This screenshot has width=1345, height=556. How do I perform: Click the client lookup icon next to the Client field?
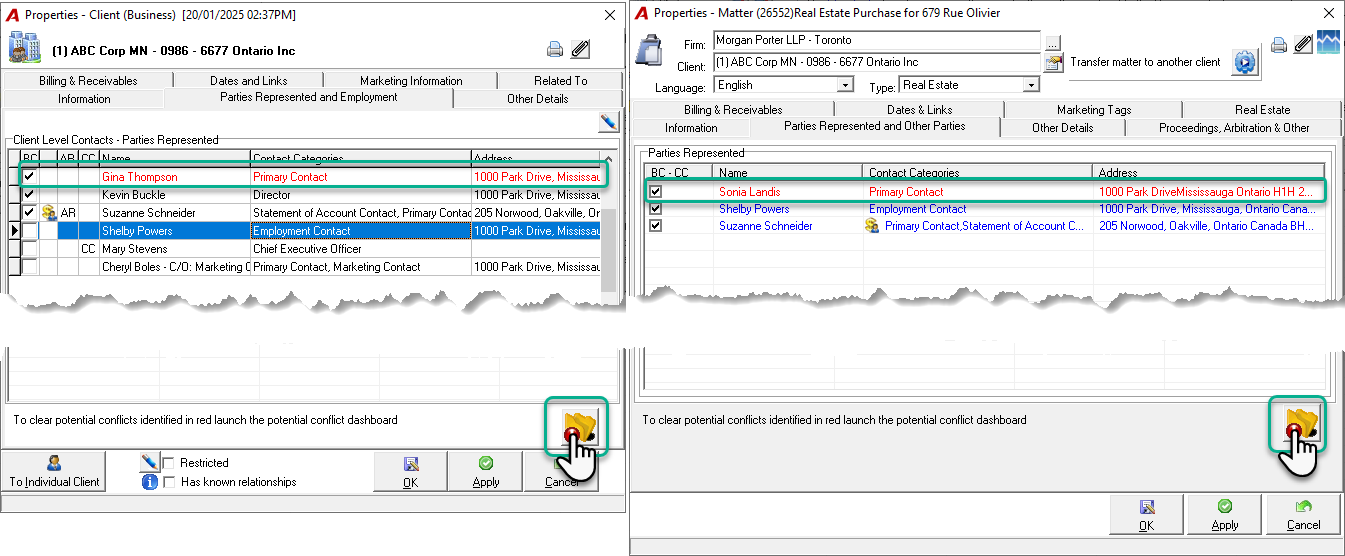coord(1053,63)
